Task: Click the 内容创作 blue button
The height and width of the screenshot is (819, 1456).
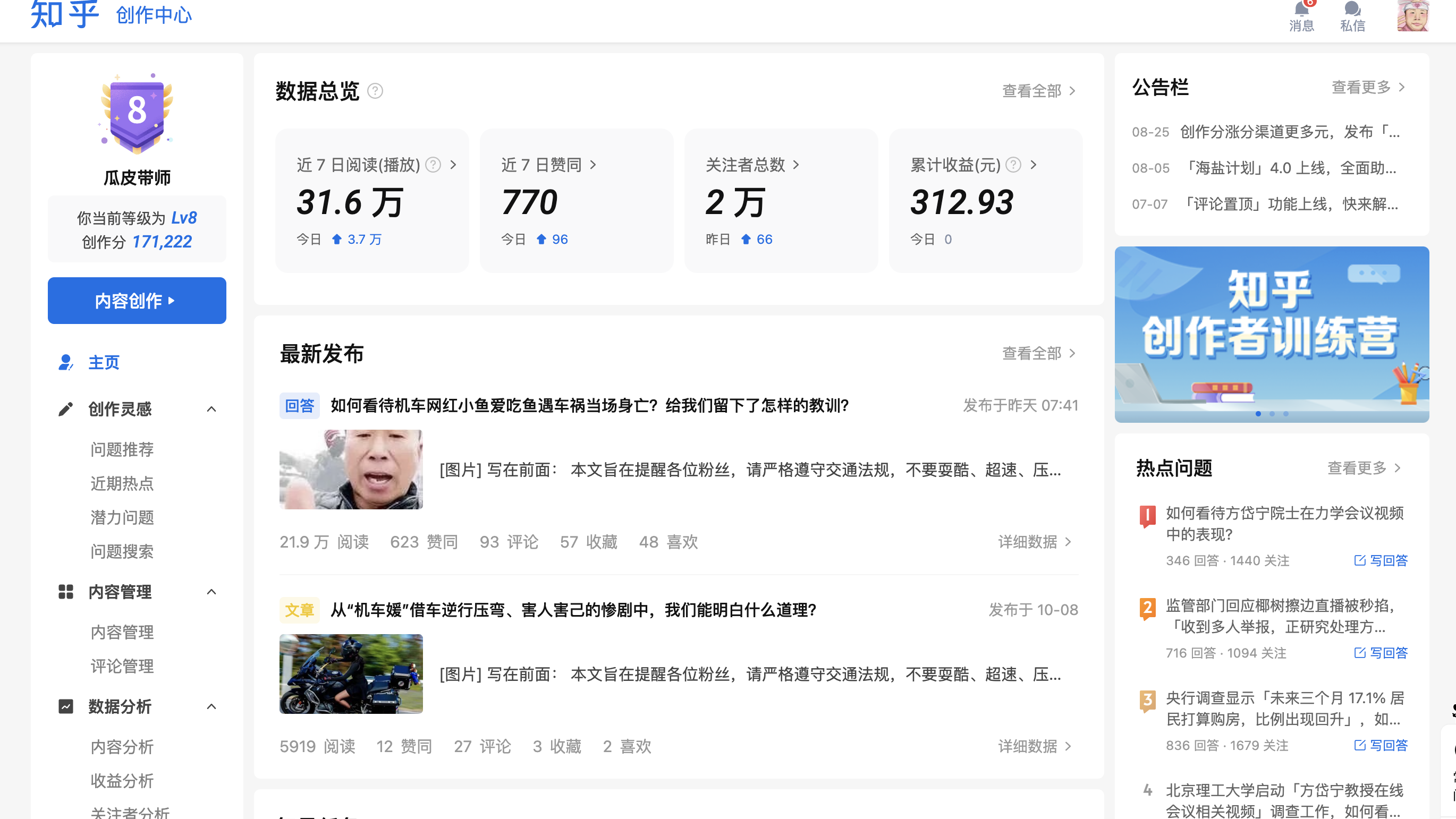Action: click(x=137, y=301)
